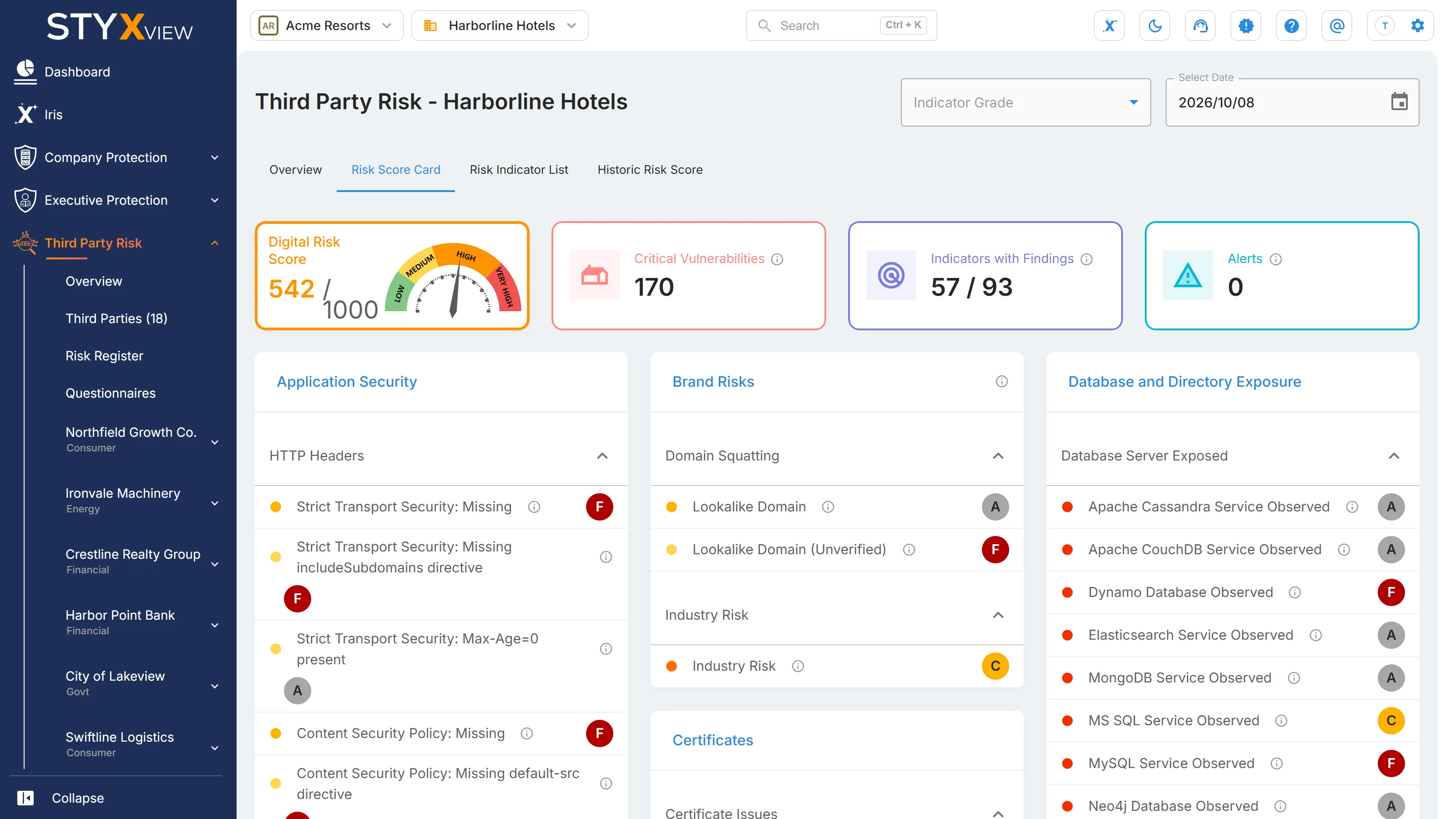
Task: Expand Northfield Growth Co. entry
Action: coord(215,442)
